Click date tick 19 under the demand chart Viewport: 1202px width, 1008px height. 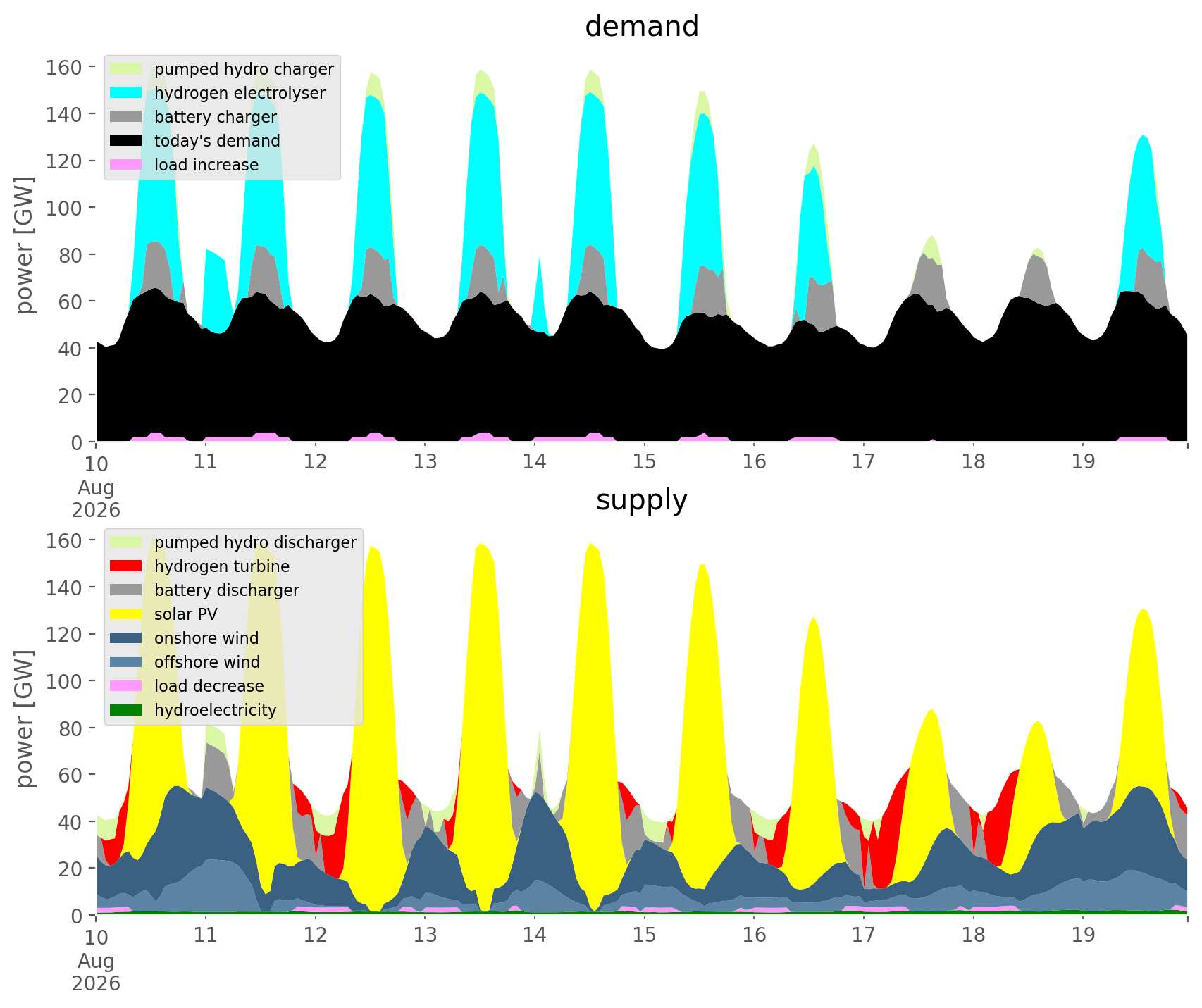1083,462
